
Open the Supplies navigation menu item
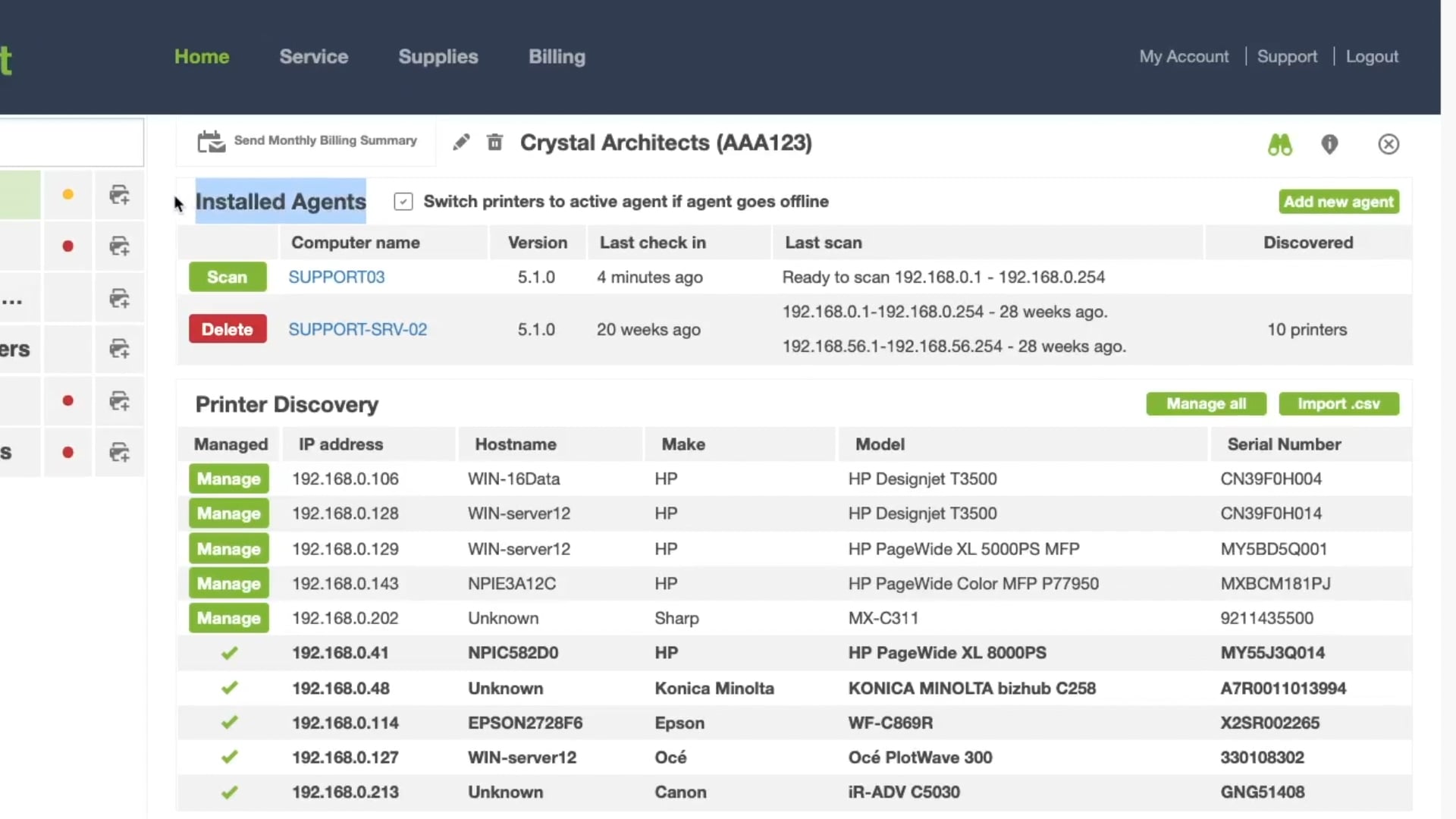point(438,56)
